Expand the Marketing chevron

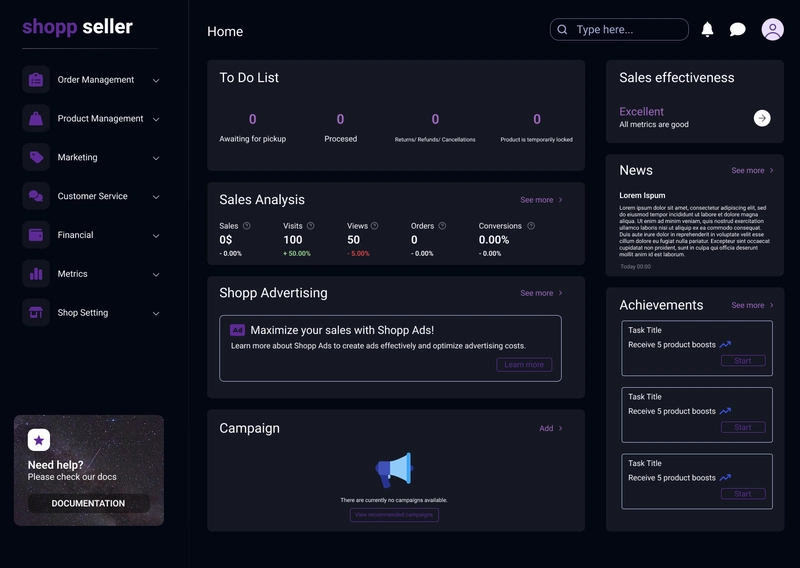(156, 158)
